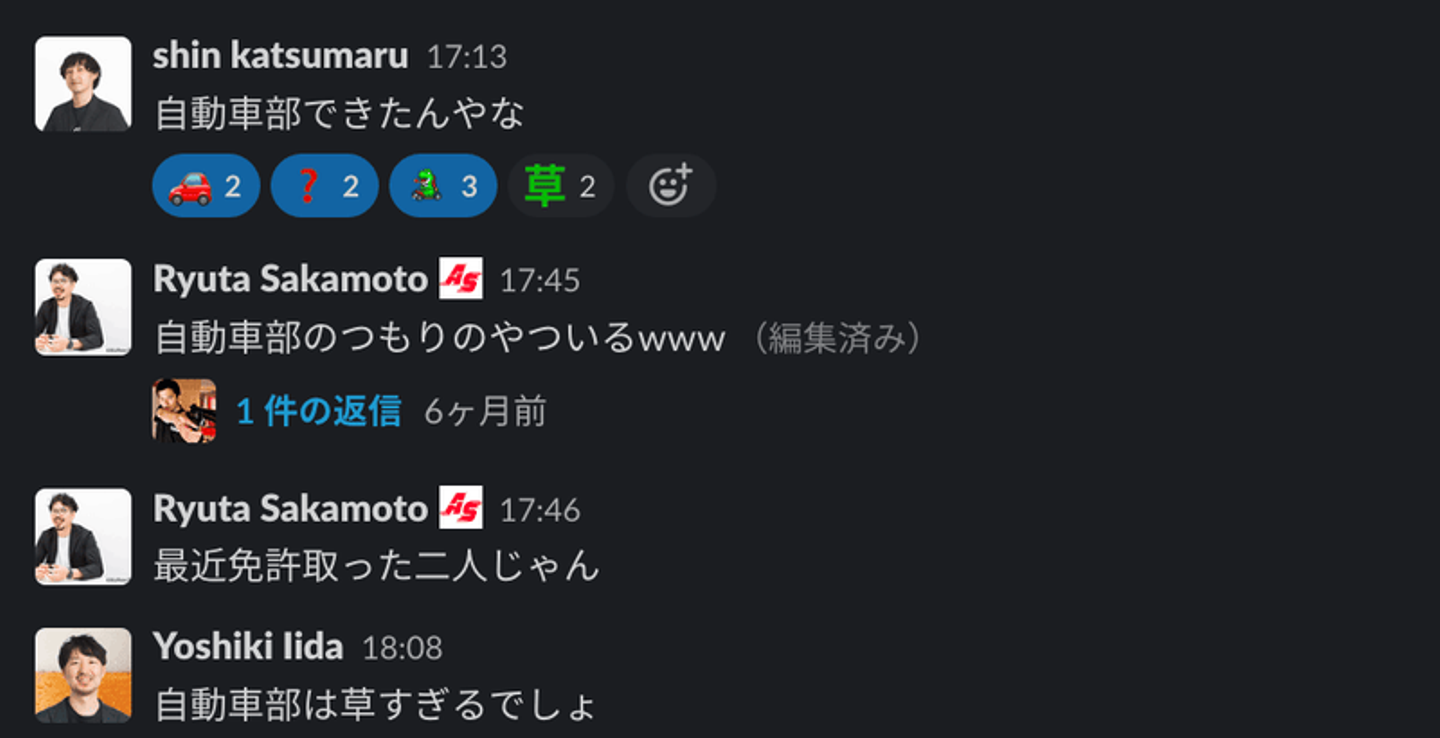
Task: Open the 17:45 timestamp link
Action: pos(540,280)
